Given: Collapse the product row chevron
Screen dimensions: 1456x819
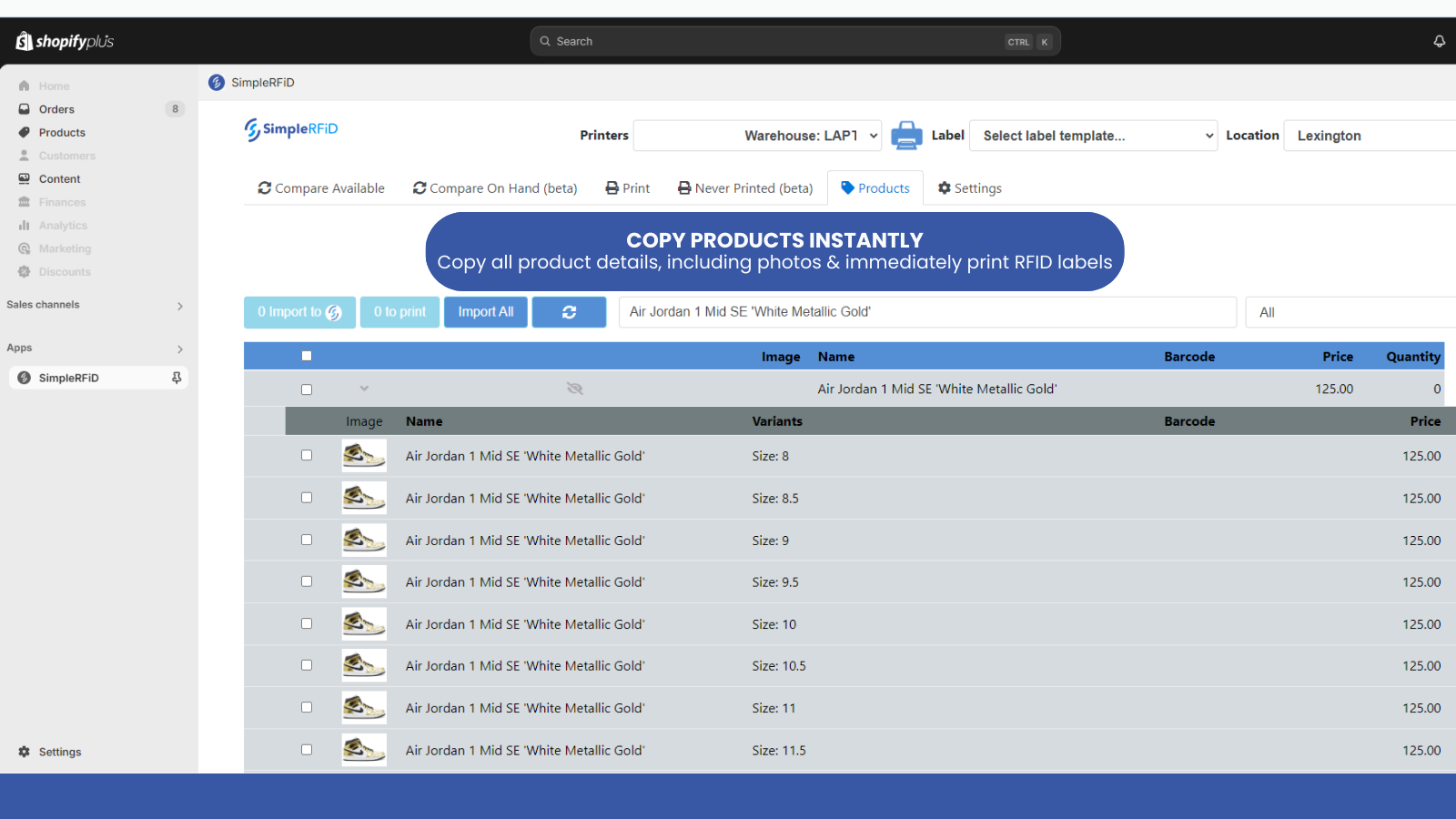Looking at the screenshot, I should 364,389.
